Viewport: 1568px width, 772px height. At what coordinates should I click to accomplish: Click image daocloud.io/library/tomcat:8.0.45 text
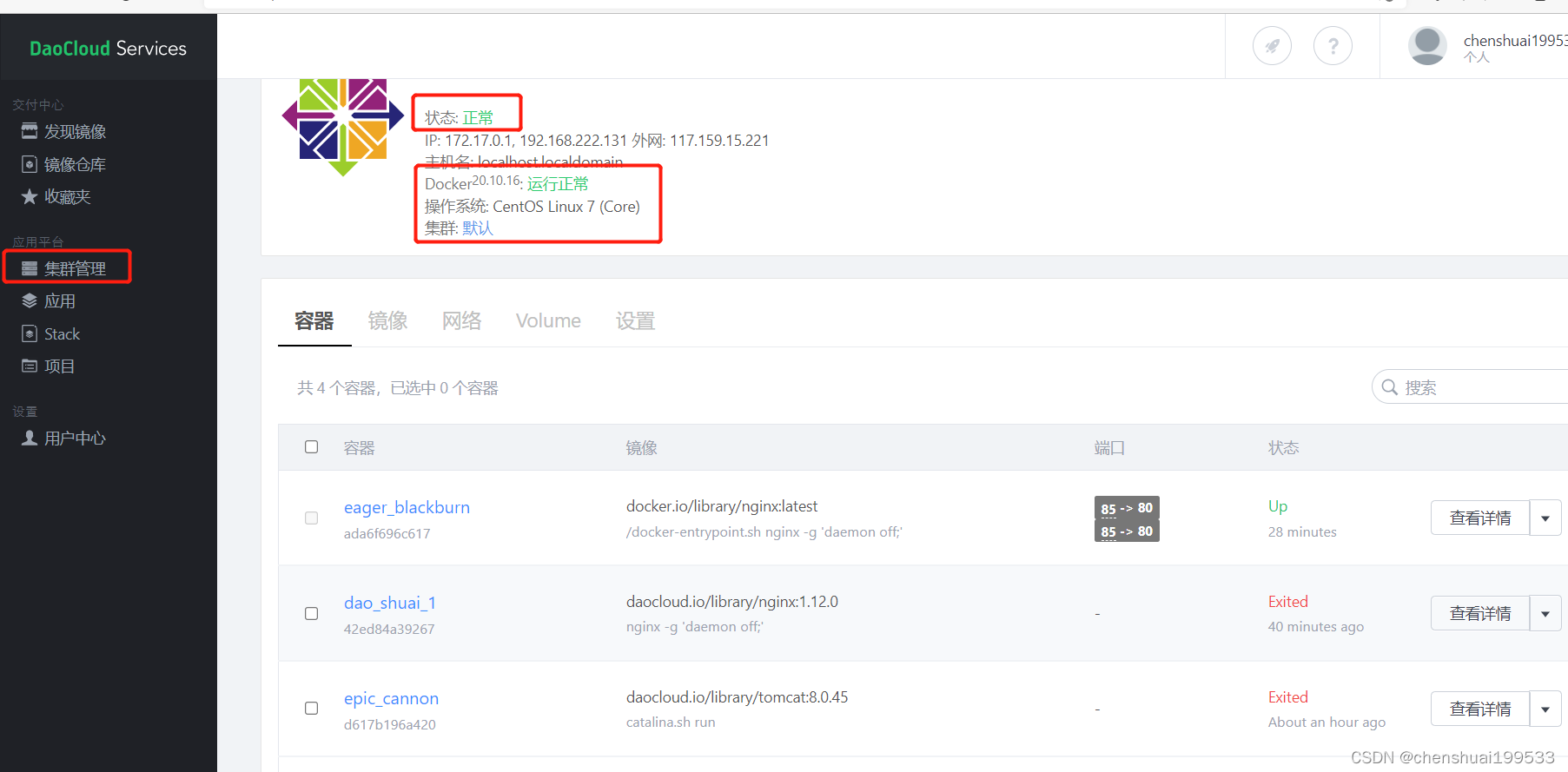(x=737, y=697)
